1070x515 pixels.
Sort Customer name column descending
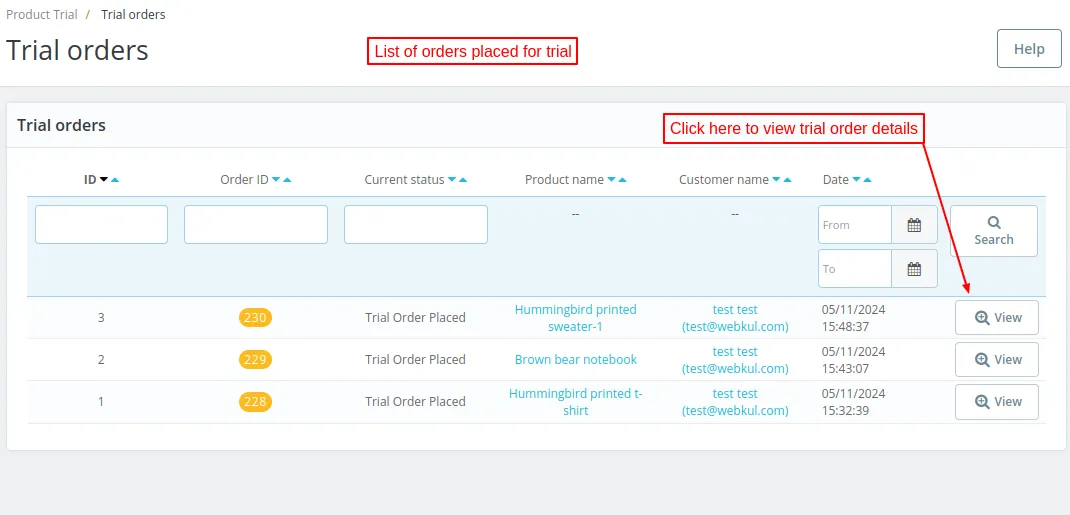(x=777, y=180)
